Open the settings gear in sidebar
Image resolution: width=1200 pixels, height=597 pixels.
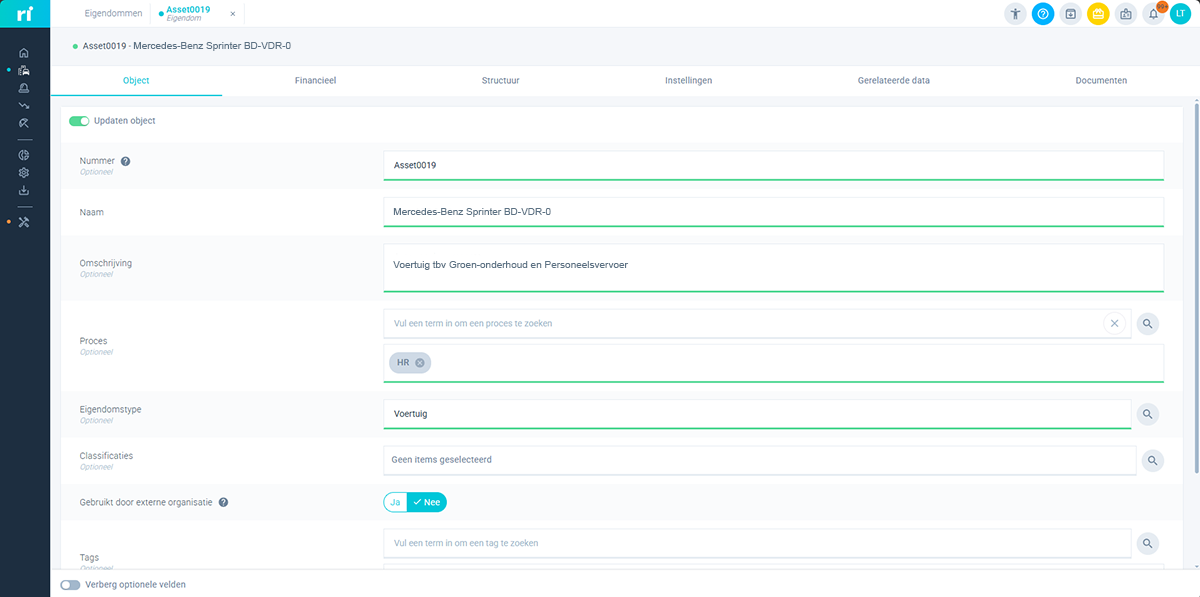click(x=24, y=173)
